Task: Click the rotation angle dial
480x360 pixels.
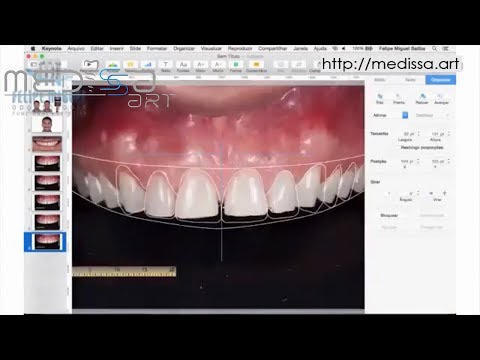Action: coord(389,193)
